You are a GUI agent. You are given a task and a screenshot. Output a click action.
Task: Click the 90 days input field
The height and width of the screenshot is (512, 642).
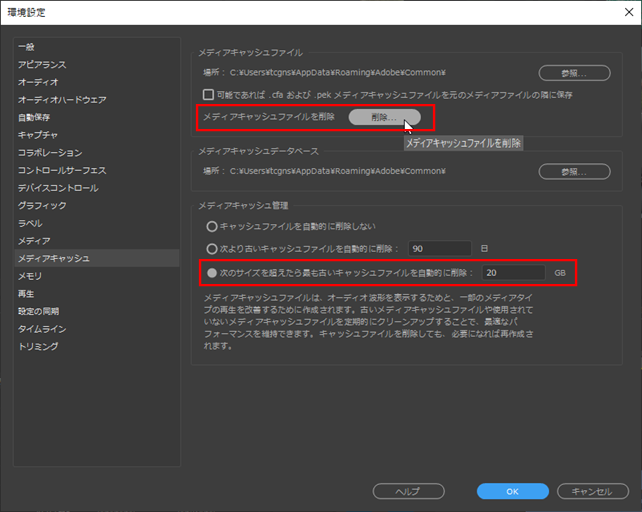coord(440,249)
